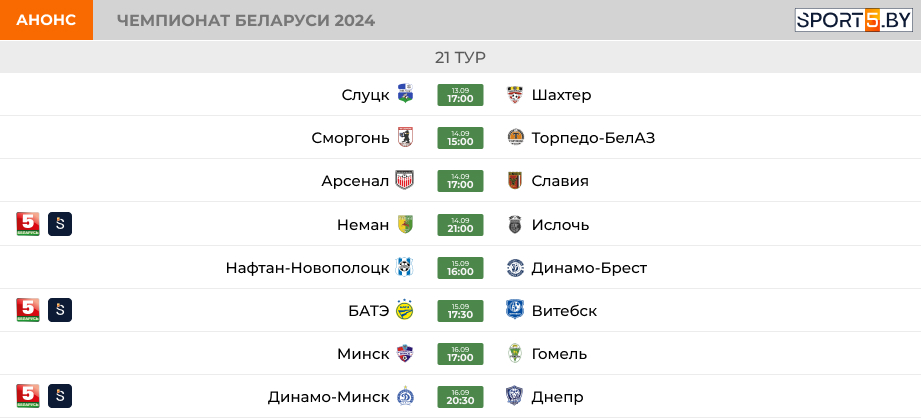Click the Торпедо-БелАЗ logo
Image resolution: width=921 pixels, height=418 pixels.
click(515, 137)
